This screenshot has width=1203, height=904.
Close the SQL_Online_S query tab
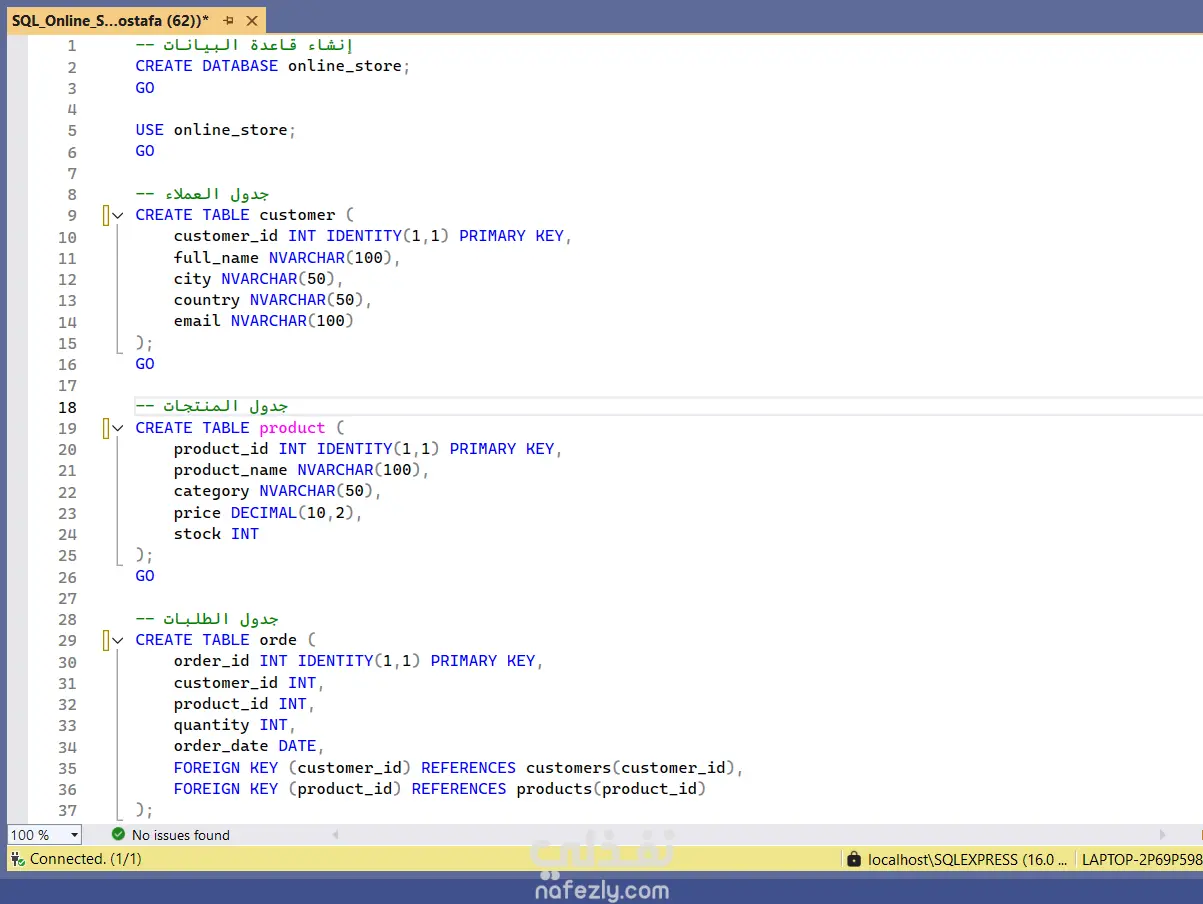click(251, 20)
